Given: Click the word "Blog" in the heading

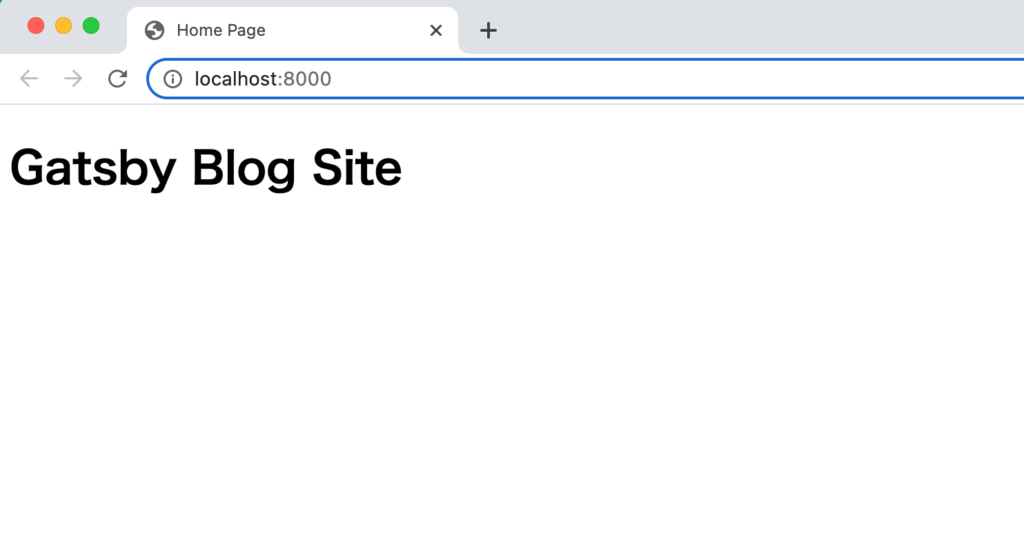Looking at the screenshot, I should point(245,168).
